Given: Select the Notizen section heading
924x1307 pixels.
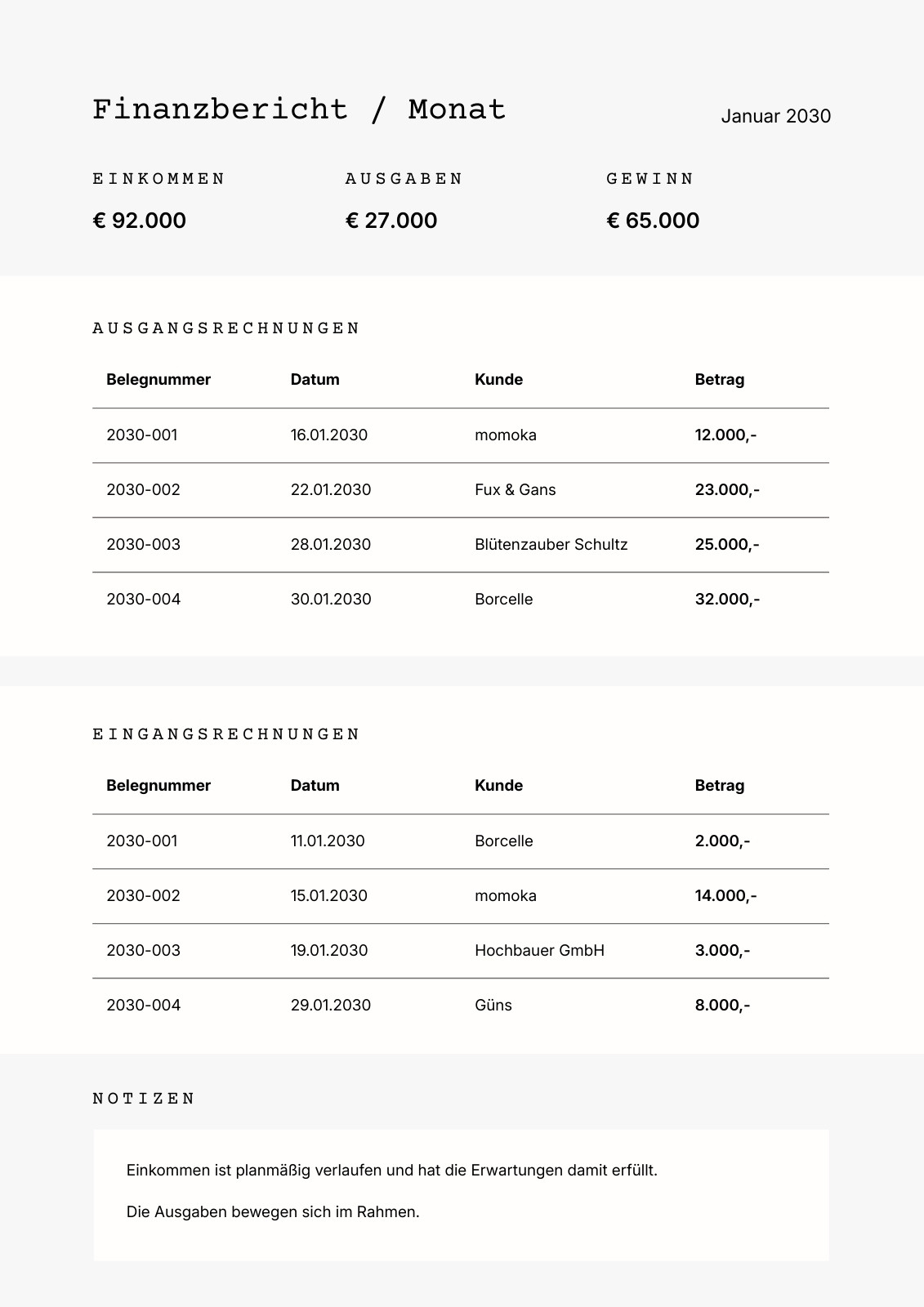Looking at the screenshot, I should 144,1099.
